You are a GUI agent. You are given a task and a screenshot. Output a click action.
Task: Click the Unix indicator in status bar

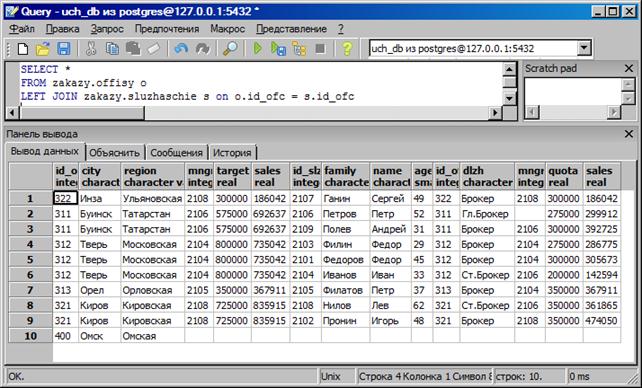click(336, 376)
